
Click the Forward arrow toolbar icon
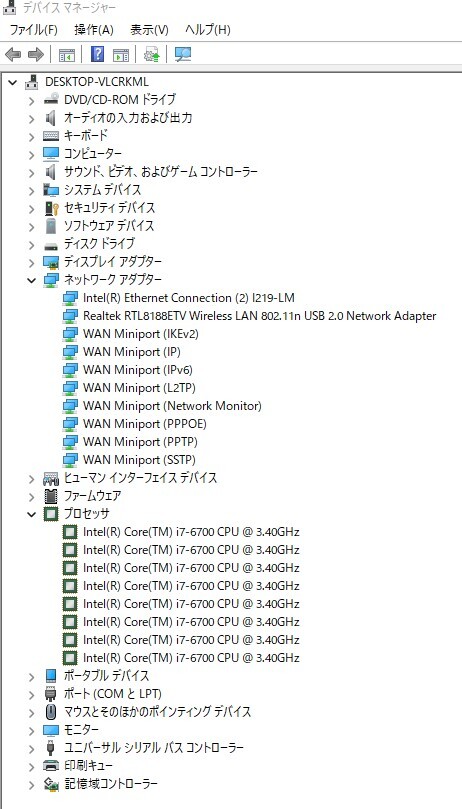[36, 54]
